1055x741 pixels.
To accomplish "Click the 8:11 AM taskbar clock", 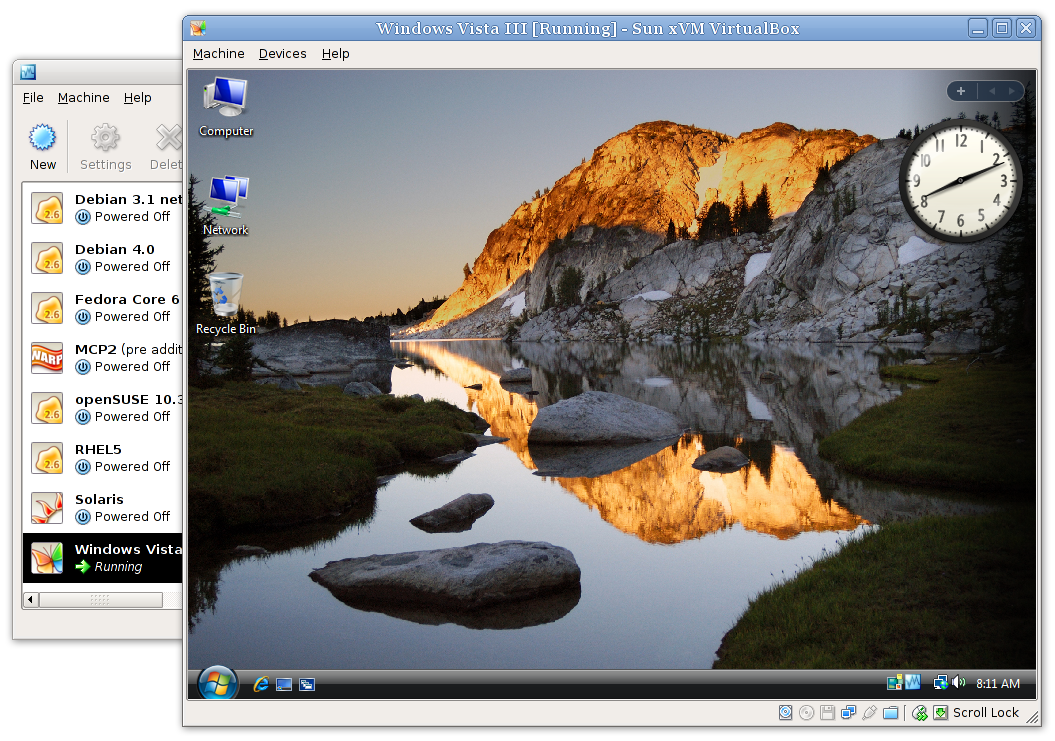I will pos(998,684).
